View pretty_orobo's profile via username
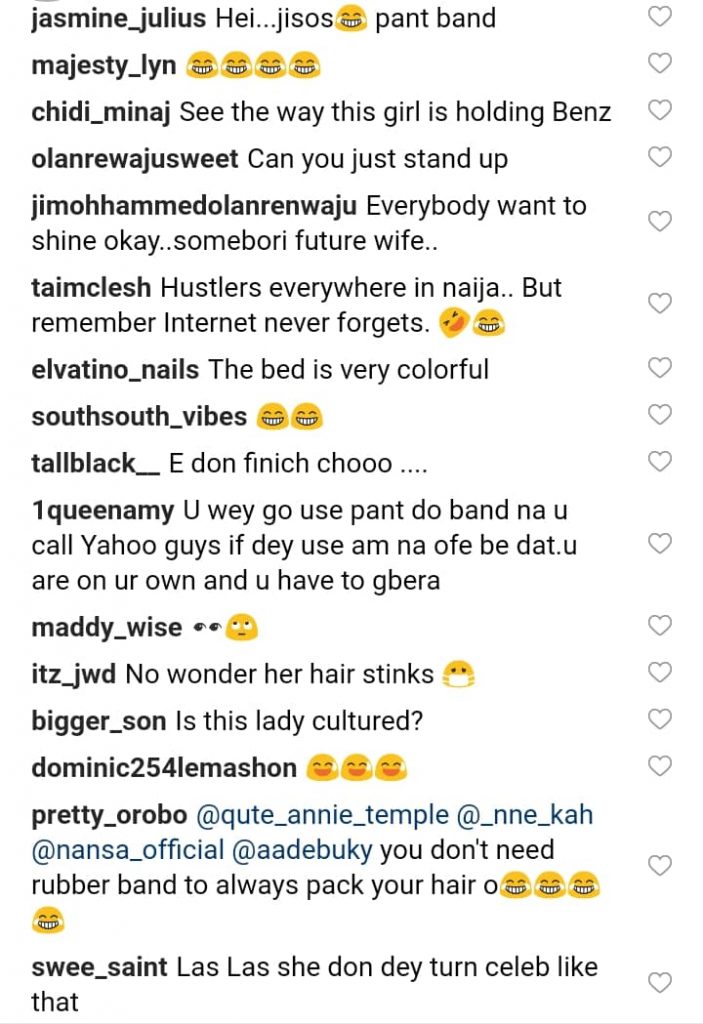 click(x=109, y=815)
